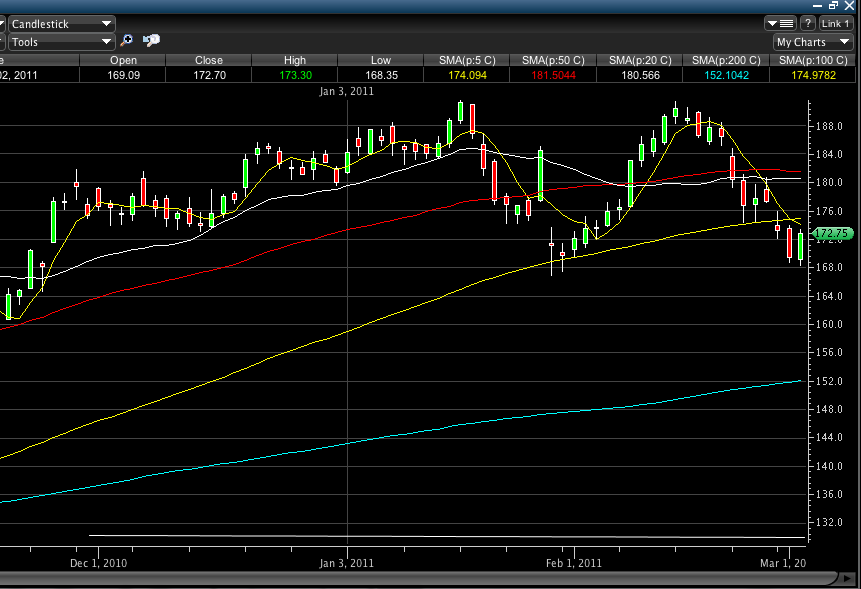This screenshot has height=589, width=861.
Task: Restore the chart window size
Action: coord(834,5)
